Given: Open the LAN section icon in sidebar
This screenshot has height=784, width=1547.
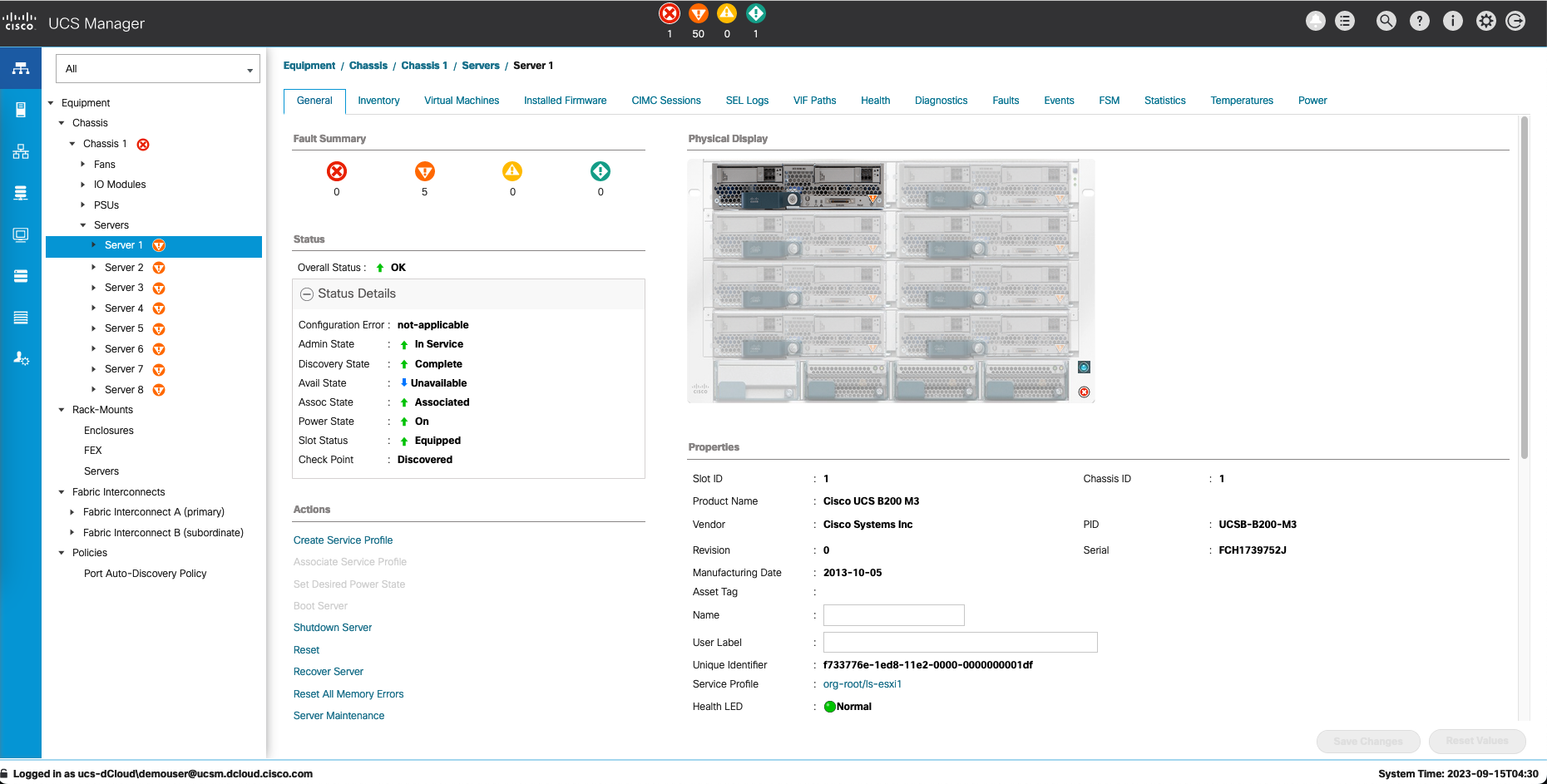Looking at the screenshot, I should pyautogui.click(x=21, y=151).
